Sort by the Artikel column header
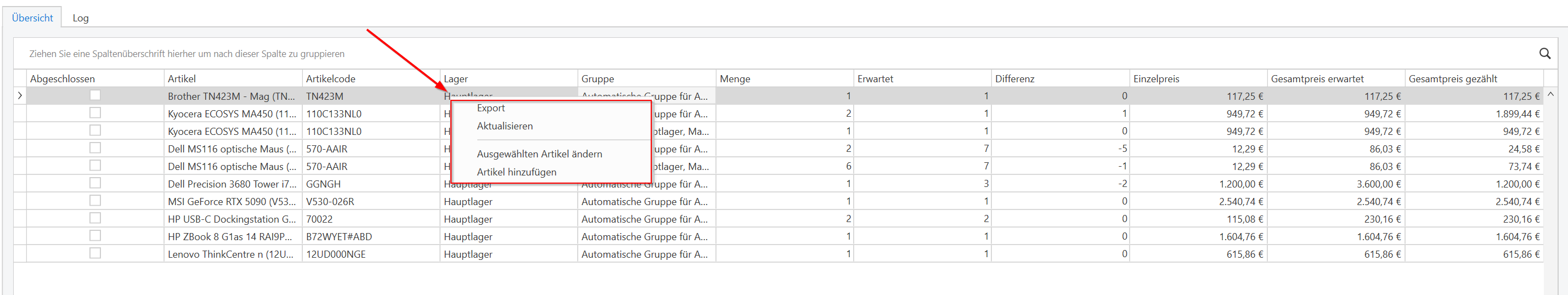1568x295 pixels. point(182,78)
